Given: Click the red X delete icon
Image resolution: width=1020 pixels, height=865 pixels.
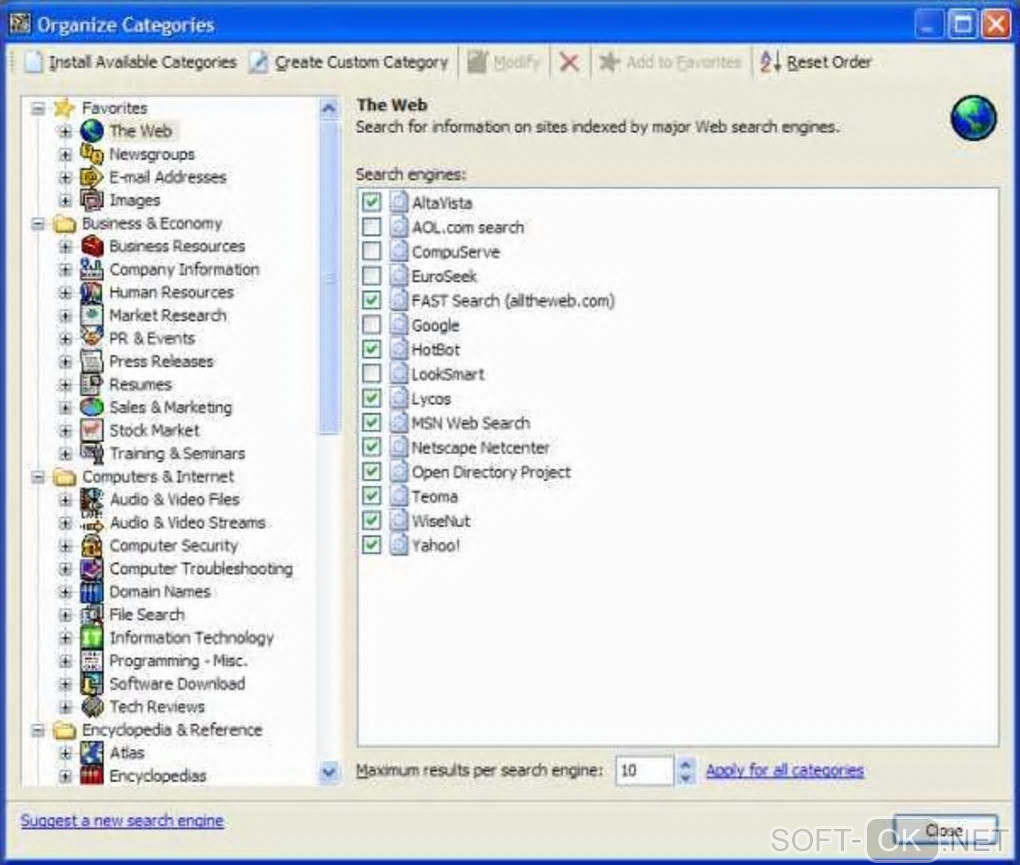Looking at the screenshot, I should point(569,62).
